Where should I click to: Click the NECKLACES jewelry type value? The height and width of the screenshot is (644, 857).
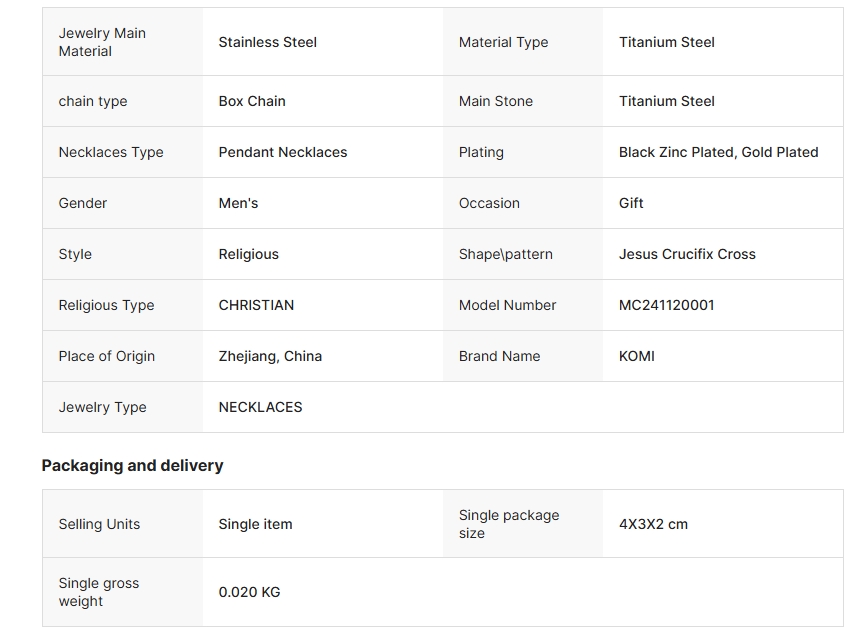(260, 407)
